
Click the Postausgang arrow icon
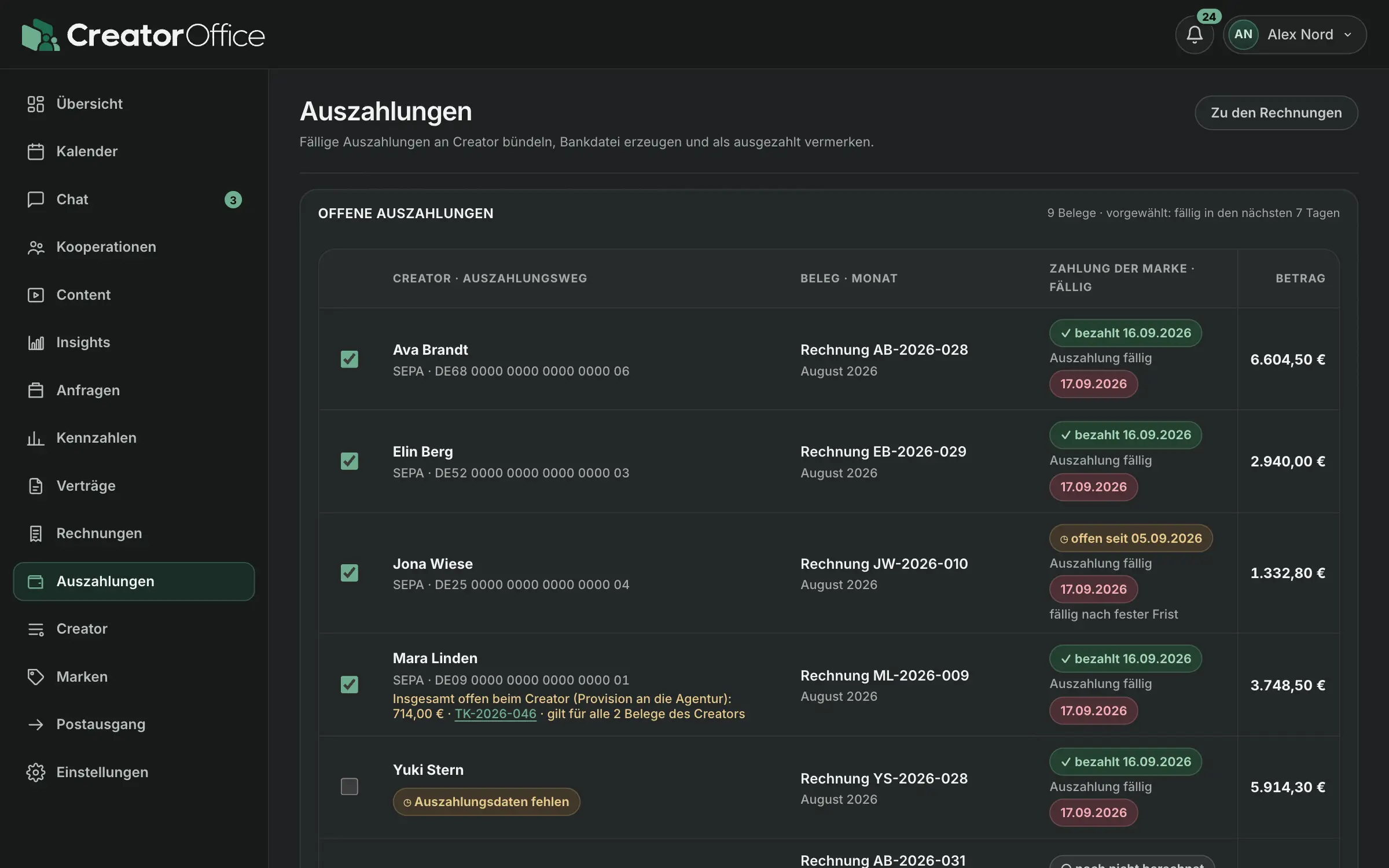pyautogui.click(x=36, y=724)
